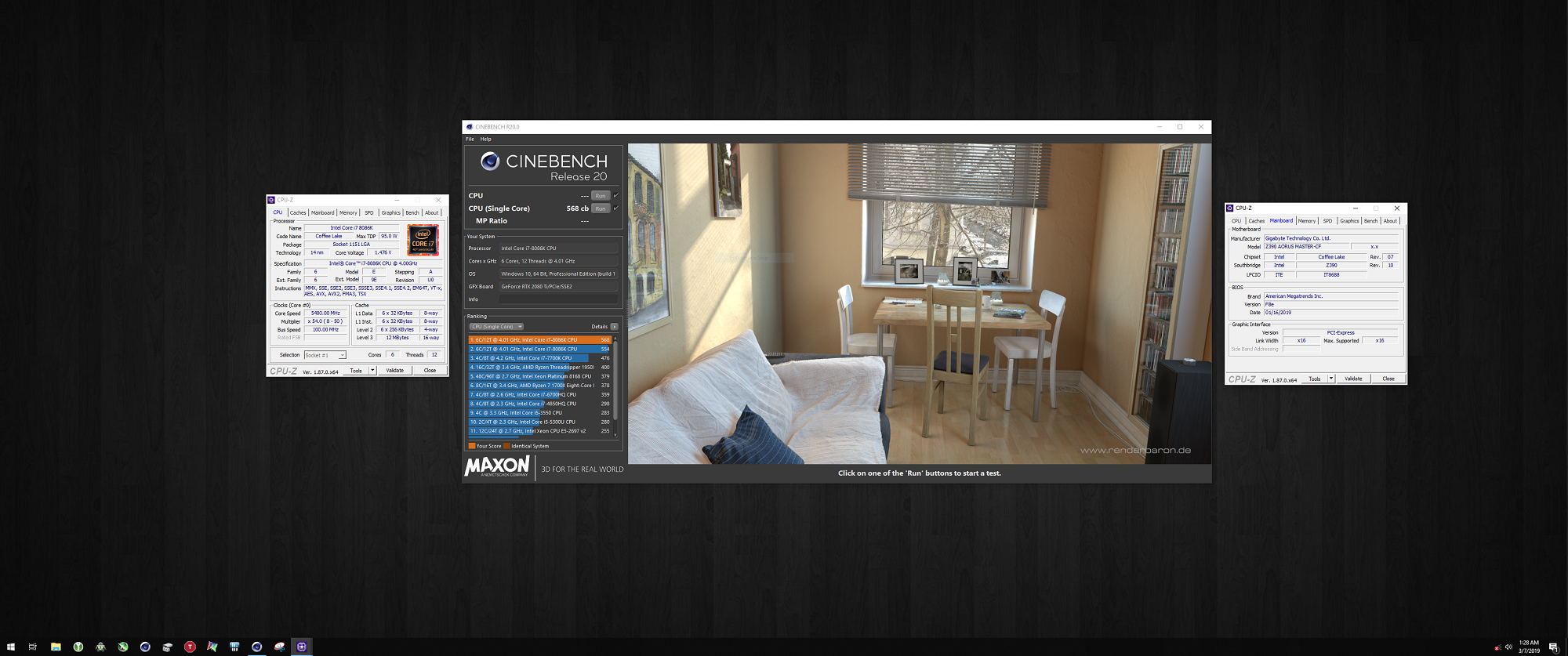The image size is (1568, 656).
Task: Open the Graphics tab in right CPU-Z
Action: tap(1349, 221)
